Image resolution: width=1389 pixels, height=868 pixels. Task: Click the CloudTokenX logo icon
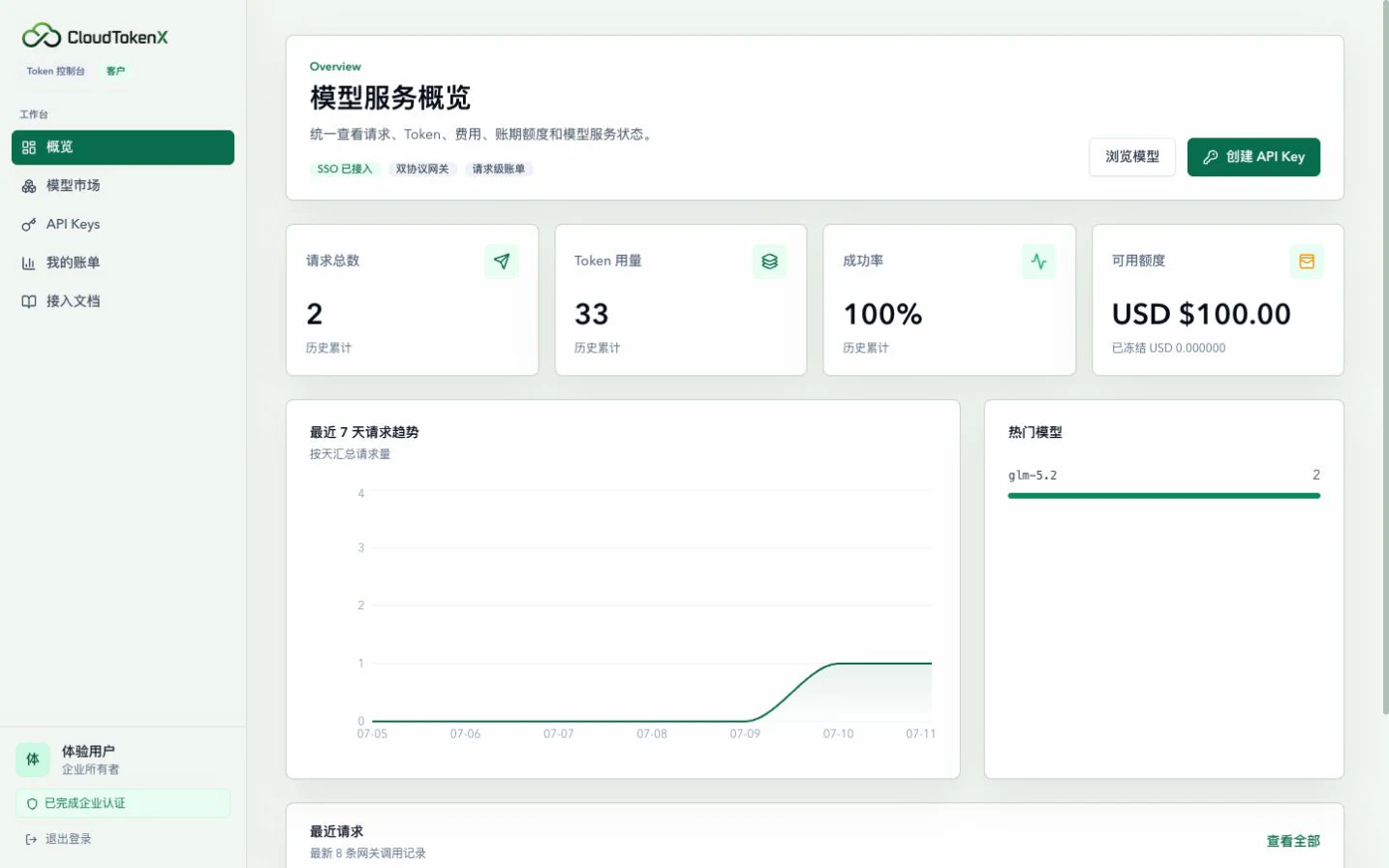click(x=42, y=36)
